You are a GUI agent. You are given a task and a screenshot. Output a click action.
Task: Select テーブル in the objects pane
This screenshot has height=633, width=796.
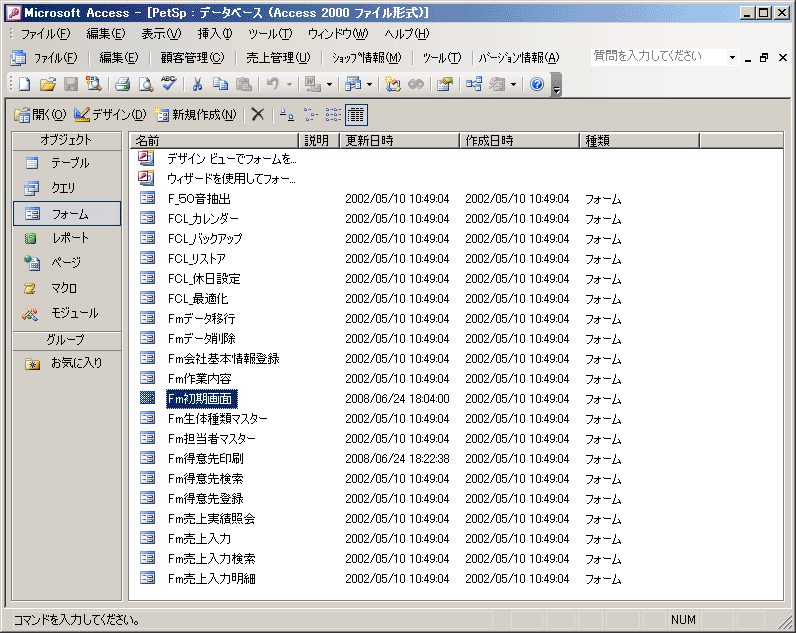pos(68,163)
